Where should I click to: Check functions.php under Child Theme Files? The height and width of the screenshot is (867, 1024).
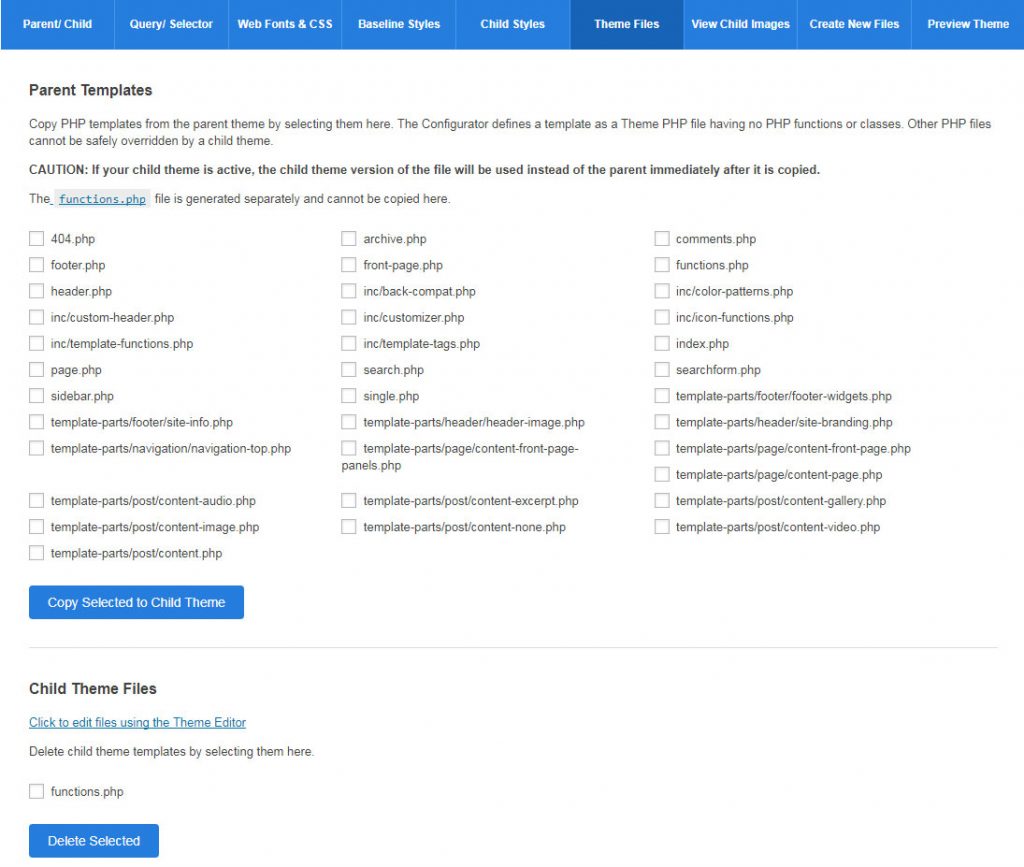(37, 791)
